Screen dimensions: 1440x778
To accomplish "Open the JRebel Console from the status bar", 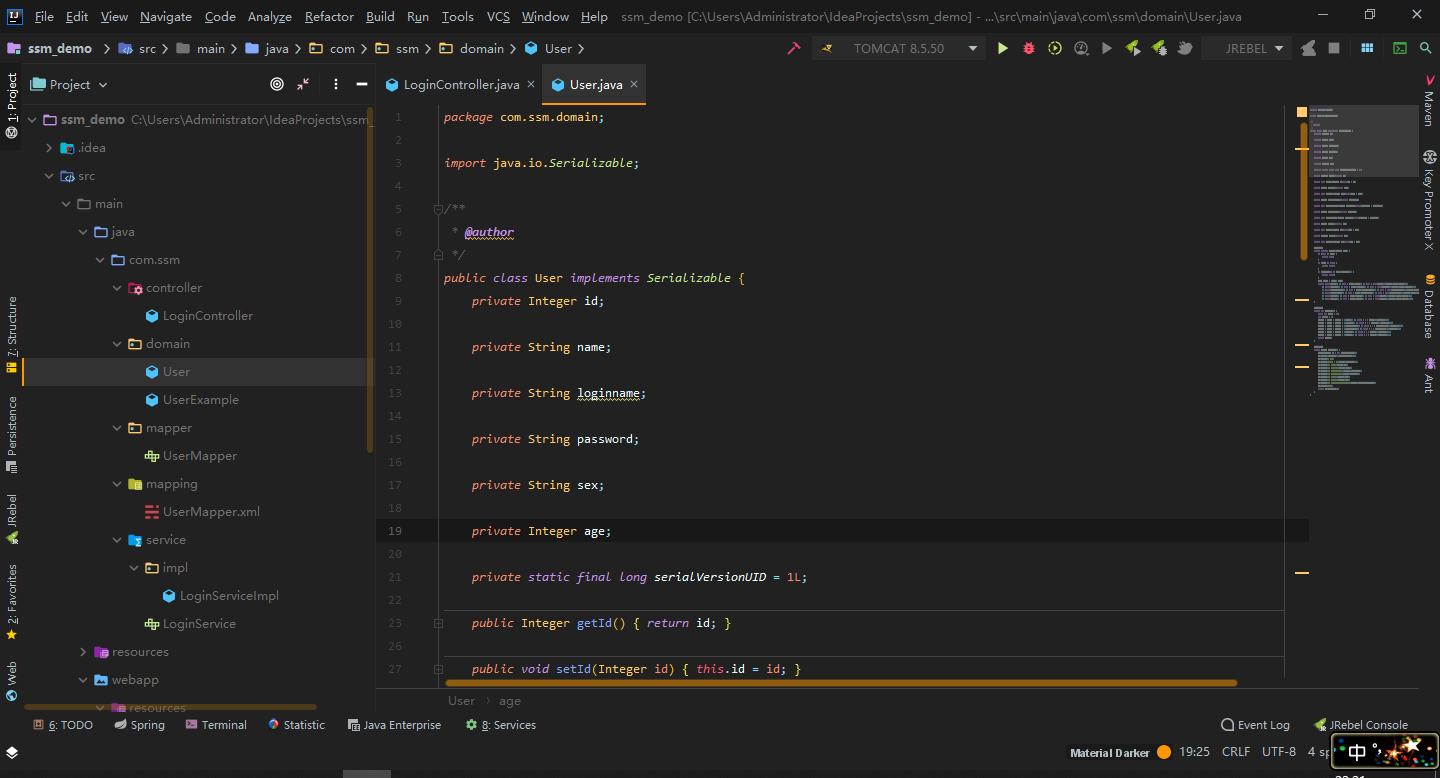I will (1367, 724).
